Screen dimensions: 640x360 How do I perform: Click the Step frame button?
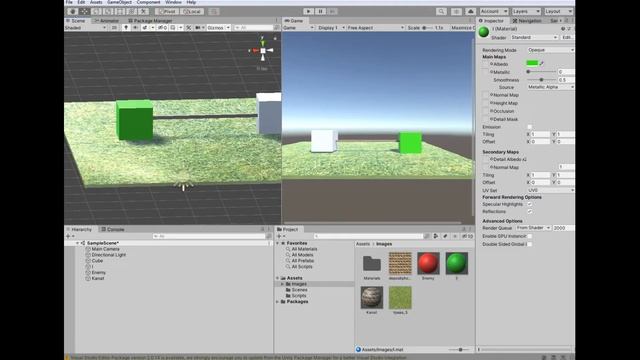pyautogui.click(x=332, y=11)
